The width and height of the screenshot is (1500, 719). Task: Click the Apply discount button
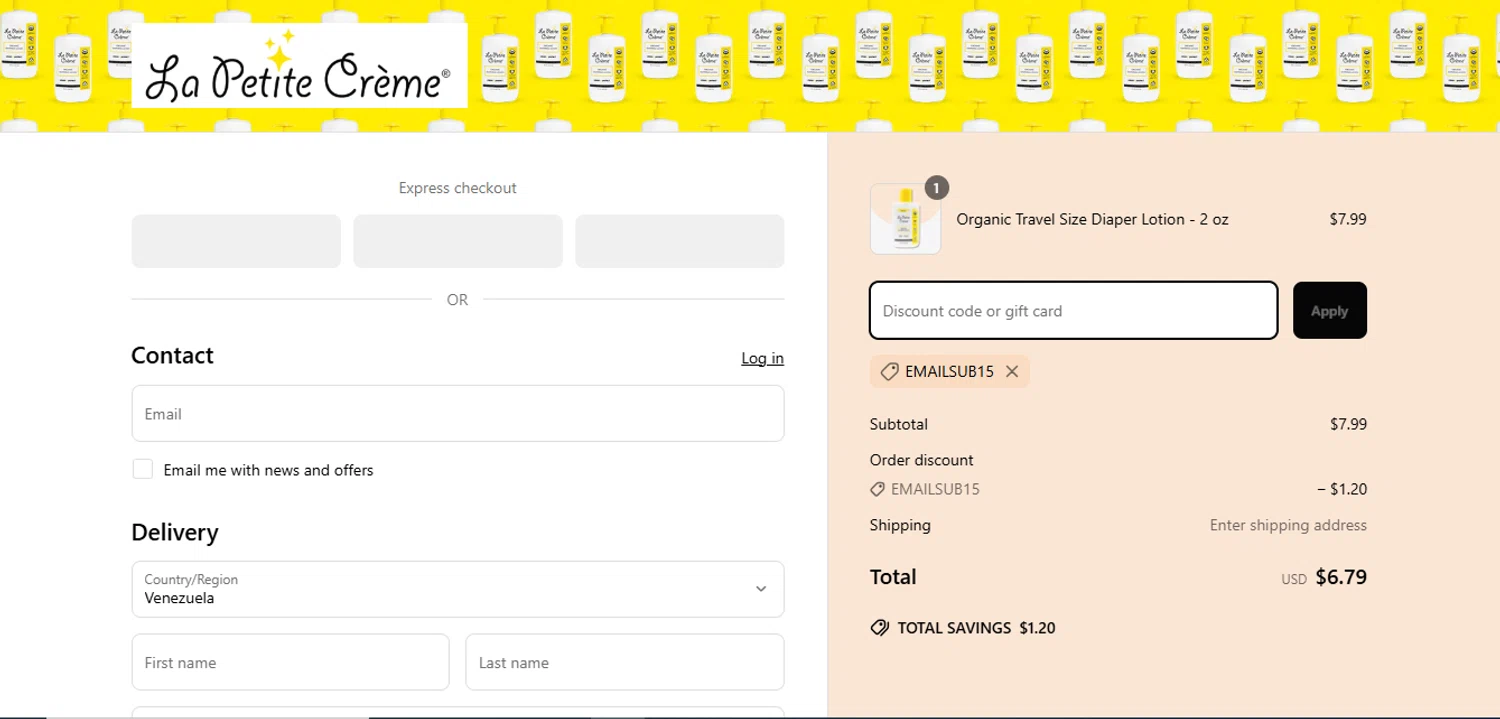pyautogui.click(x=1329, y=310)
